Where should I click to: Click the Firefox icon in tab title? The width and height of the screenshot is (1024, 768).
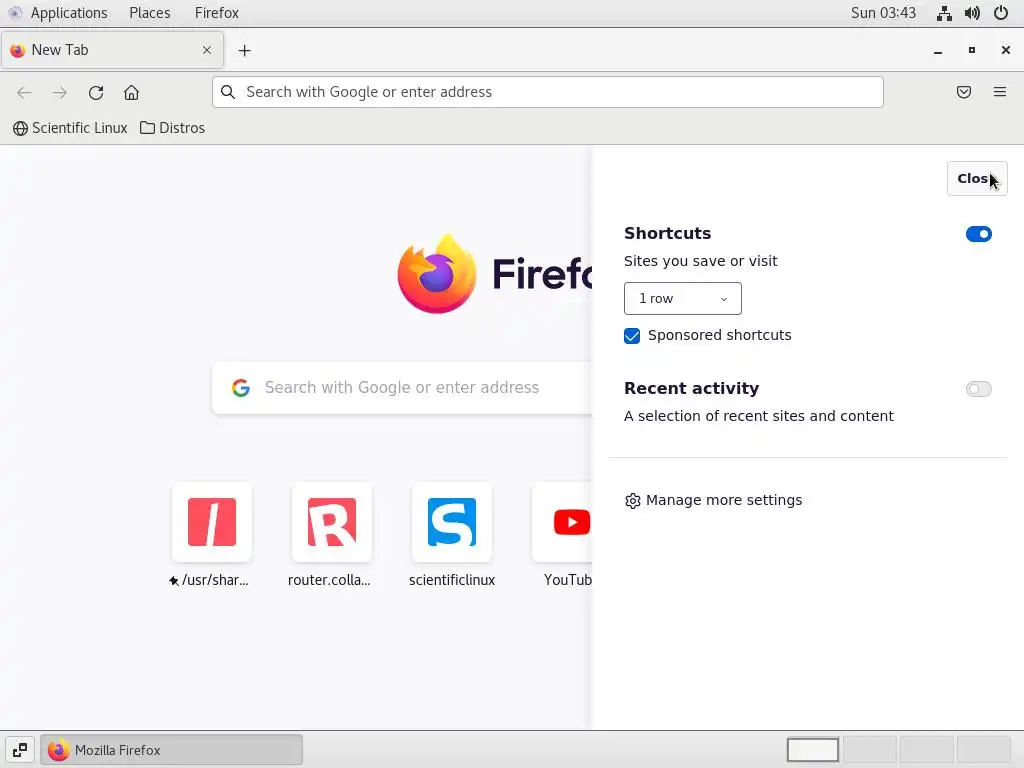coord(18,50)
